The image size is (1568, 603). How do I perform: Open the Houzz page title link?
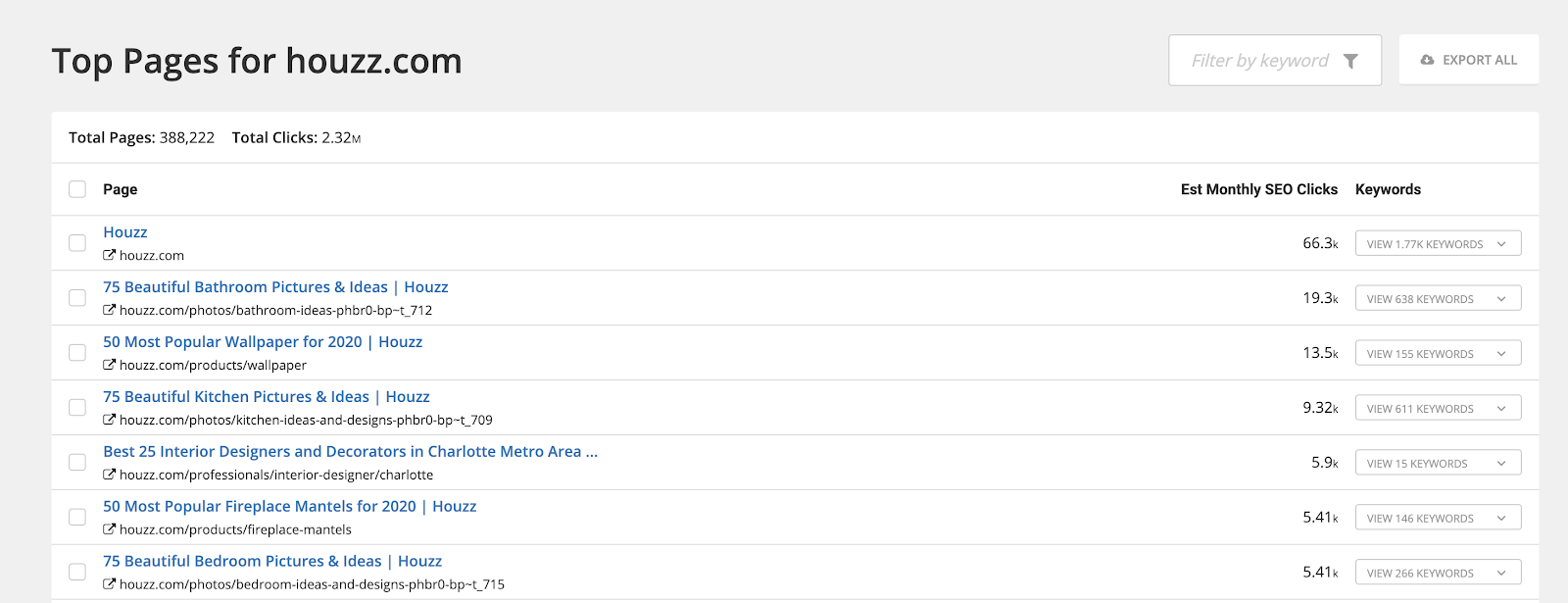point(125,232)
